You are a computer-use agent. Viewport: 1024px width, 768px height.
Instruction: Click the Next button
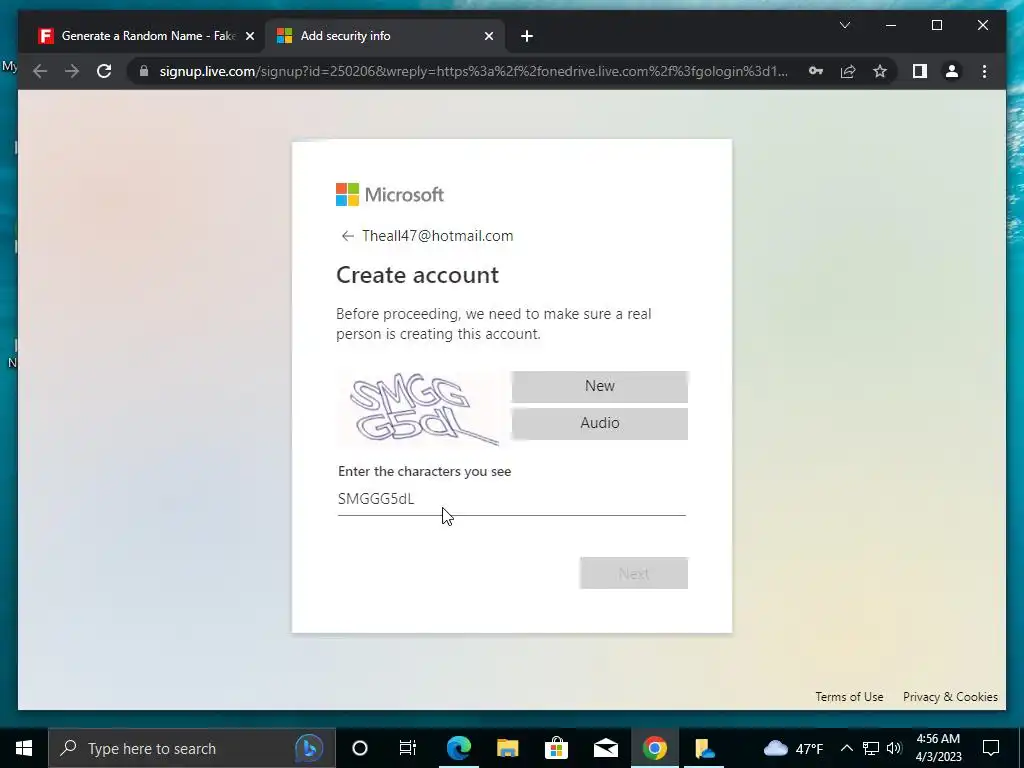tap(633, 573)
